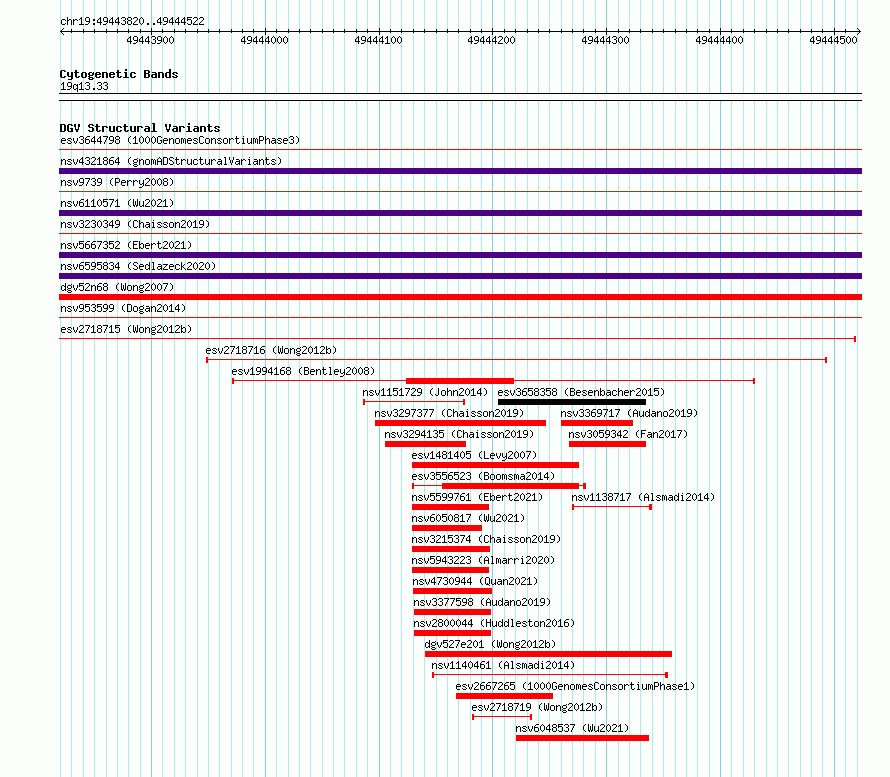This screenshot has height=777, width=890.
Task: Click the nsv5599761 (Ebert2021) label
Action: coord(477,497)
